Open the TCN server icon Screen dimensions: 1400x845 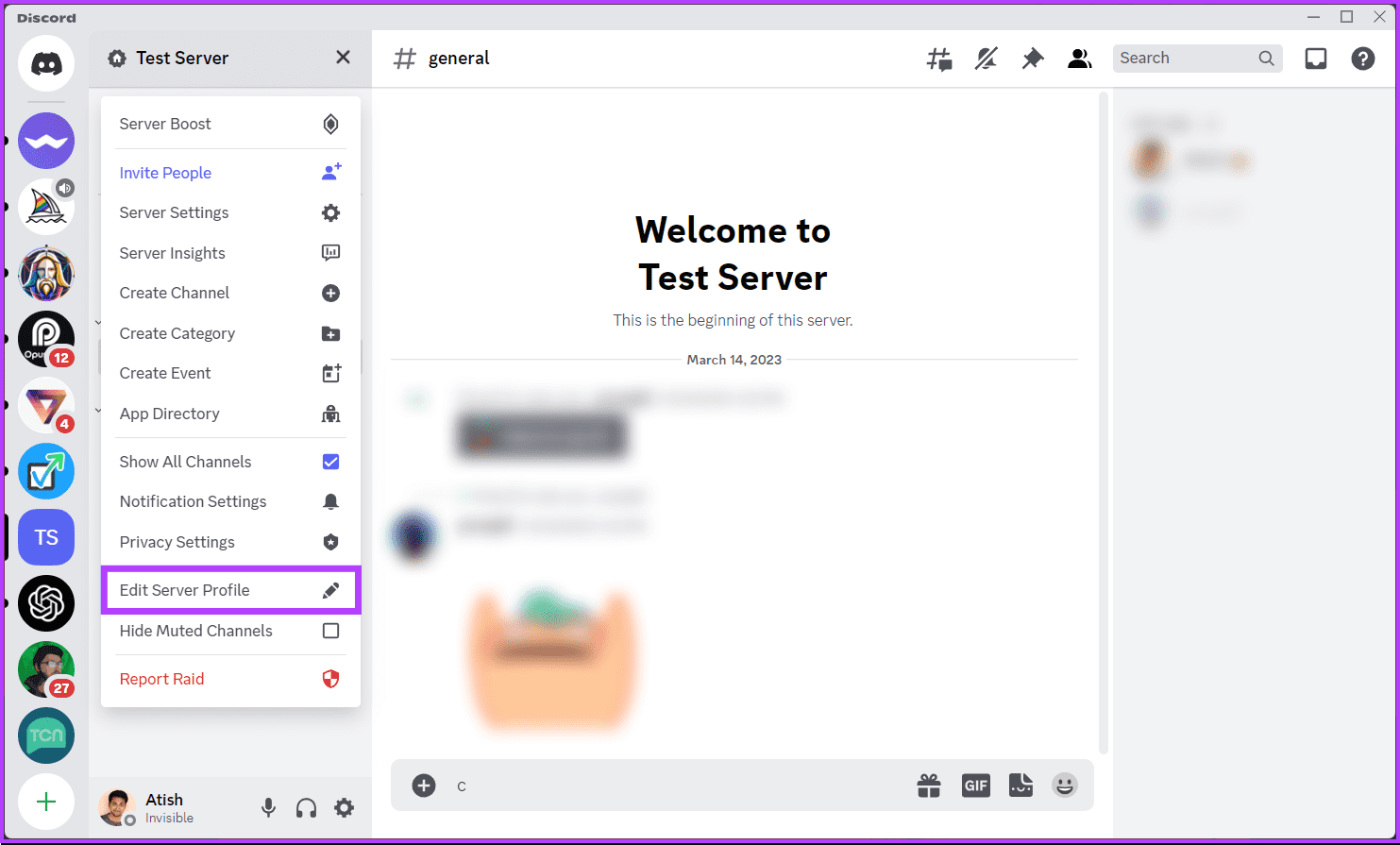pyautogui.click(x=46, y=735)
